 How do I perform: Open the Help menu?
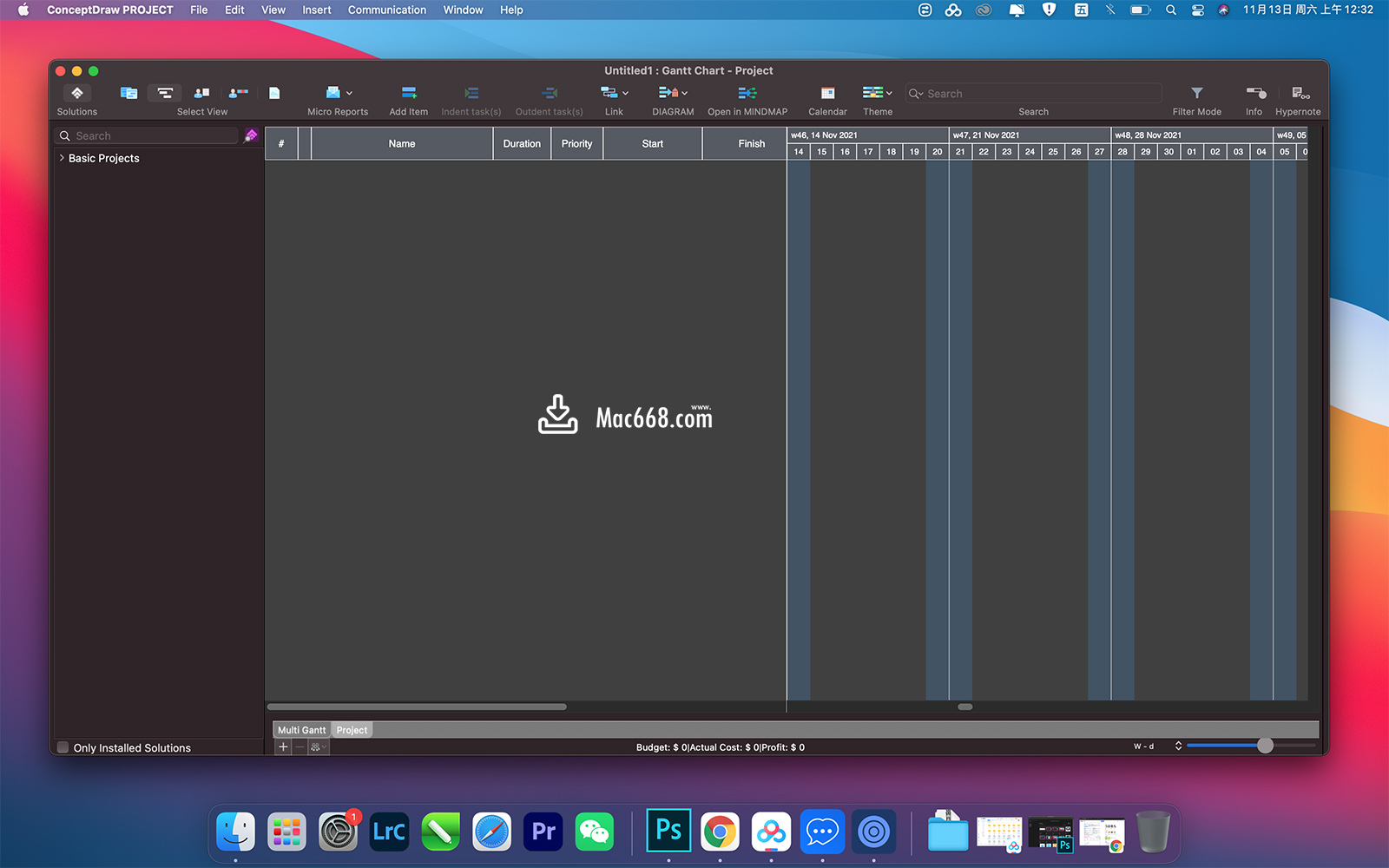click(511, 10)
